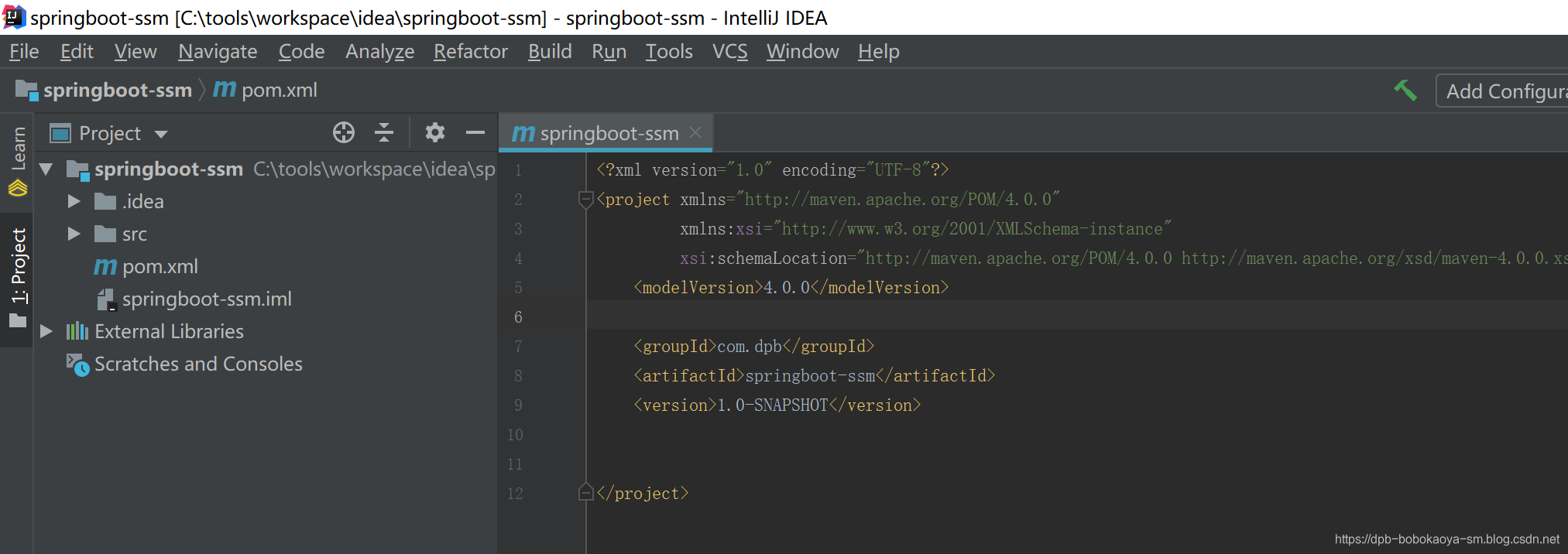The image size is (1568, 554).
Task: Click Add Configuration button
Action: coord(1502,91)
